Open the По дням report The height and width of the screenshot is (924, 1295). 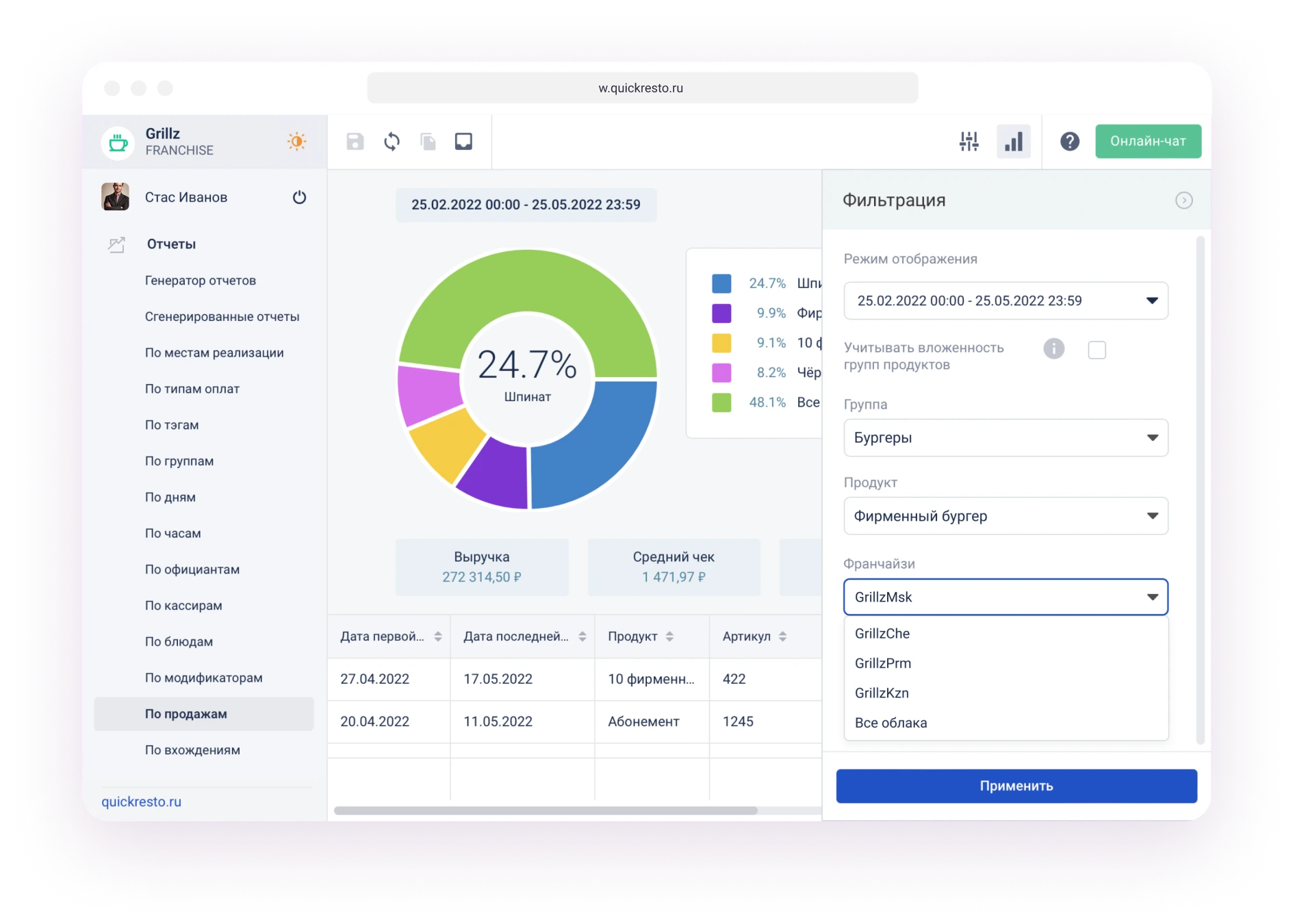170,498
